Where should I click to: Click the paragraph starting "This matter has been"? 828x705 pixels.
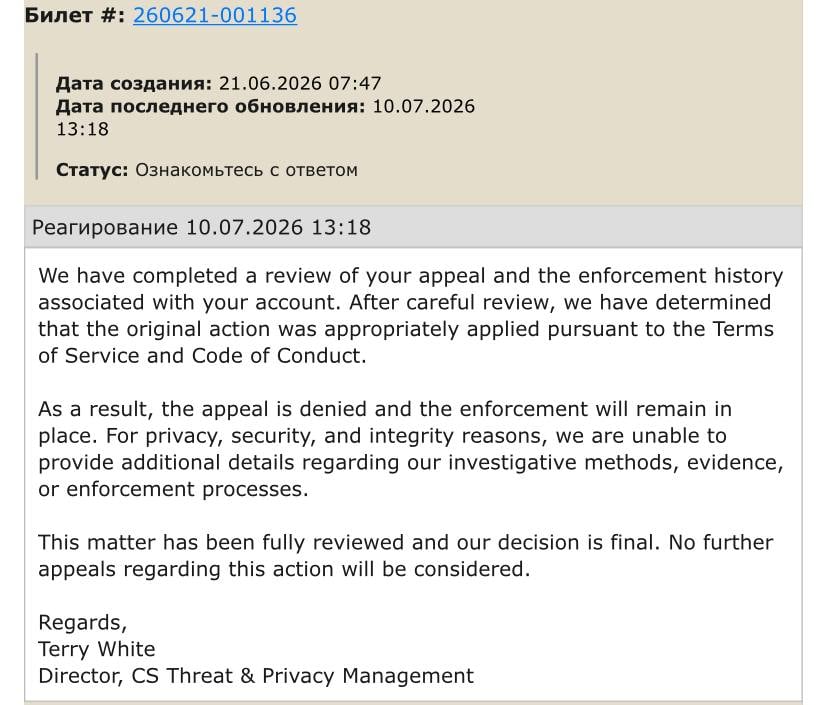(x=406, y=556)
